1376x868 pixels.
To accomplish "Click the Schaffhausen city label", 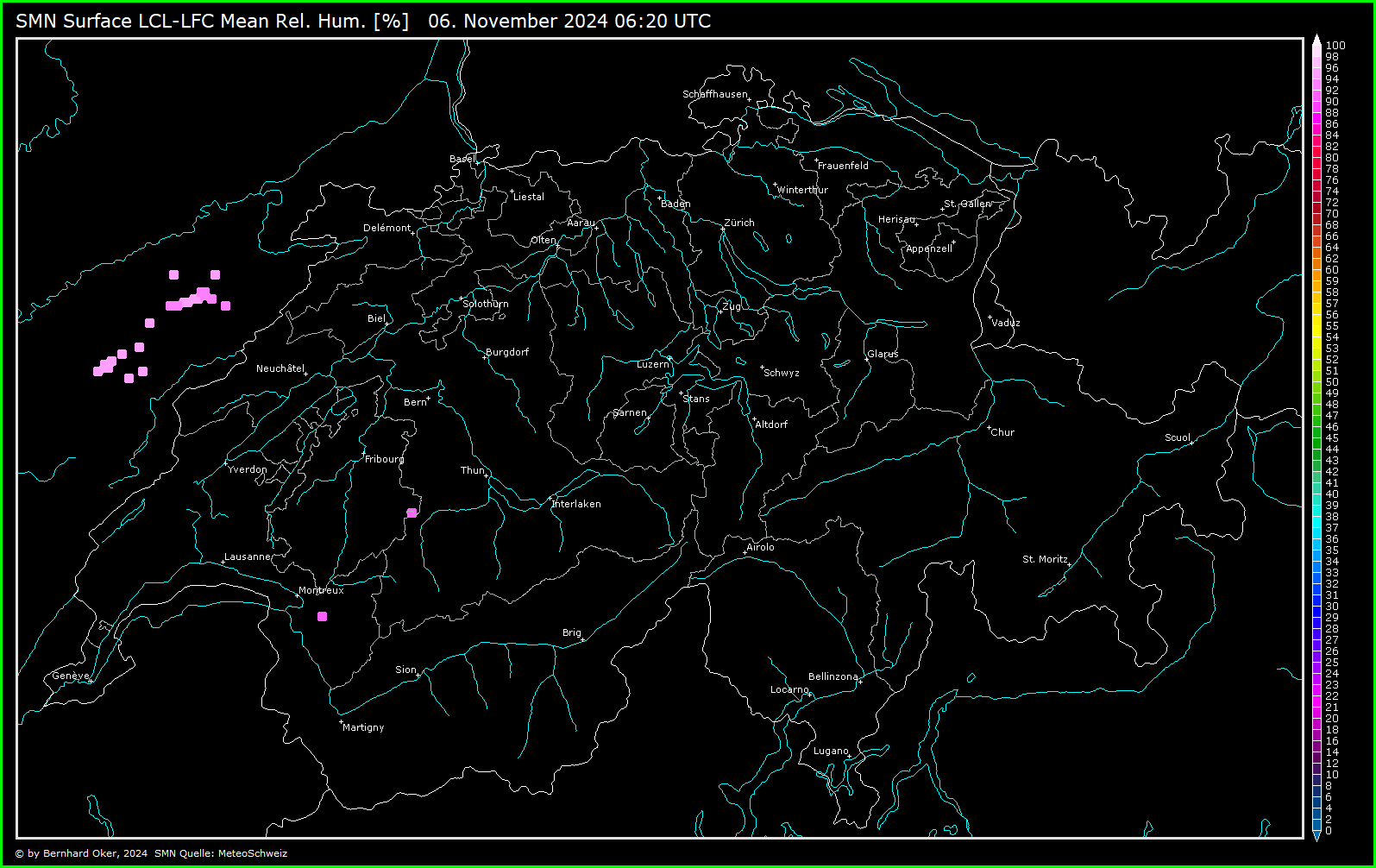I will coord(715,94).
